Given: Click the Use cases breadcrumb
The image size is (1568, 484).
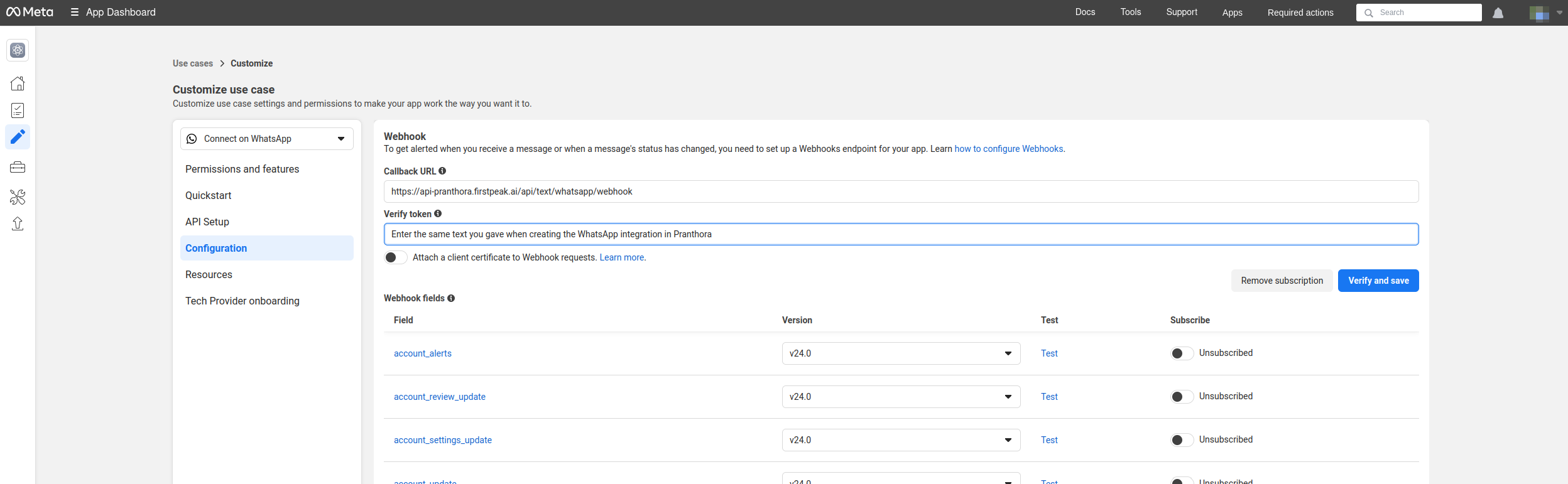Looking at the screenshot, I should coord(193,63).
